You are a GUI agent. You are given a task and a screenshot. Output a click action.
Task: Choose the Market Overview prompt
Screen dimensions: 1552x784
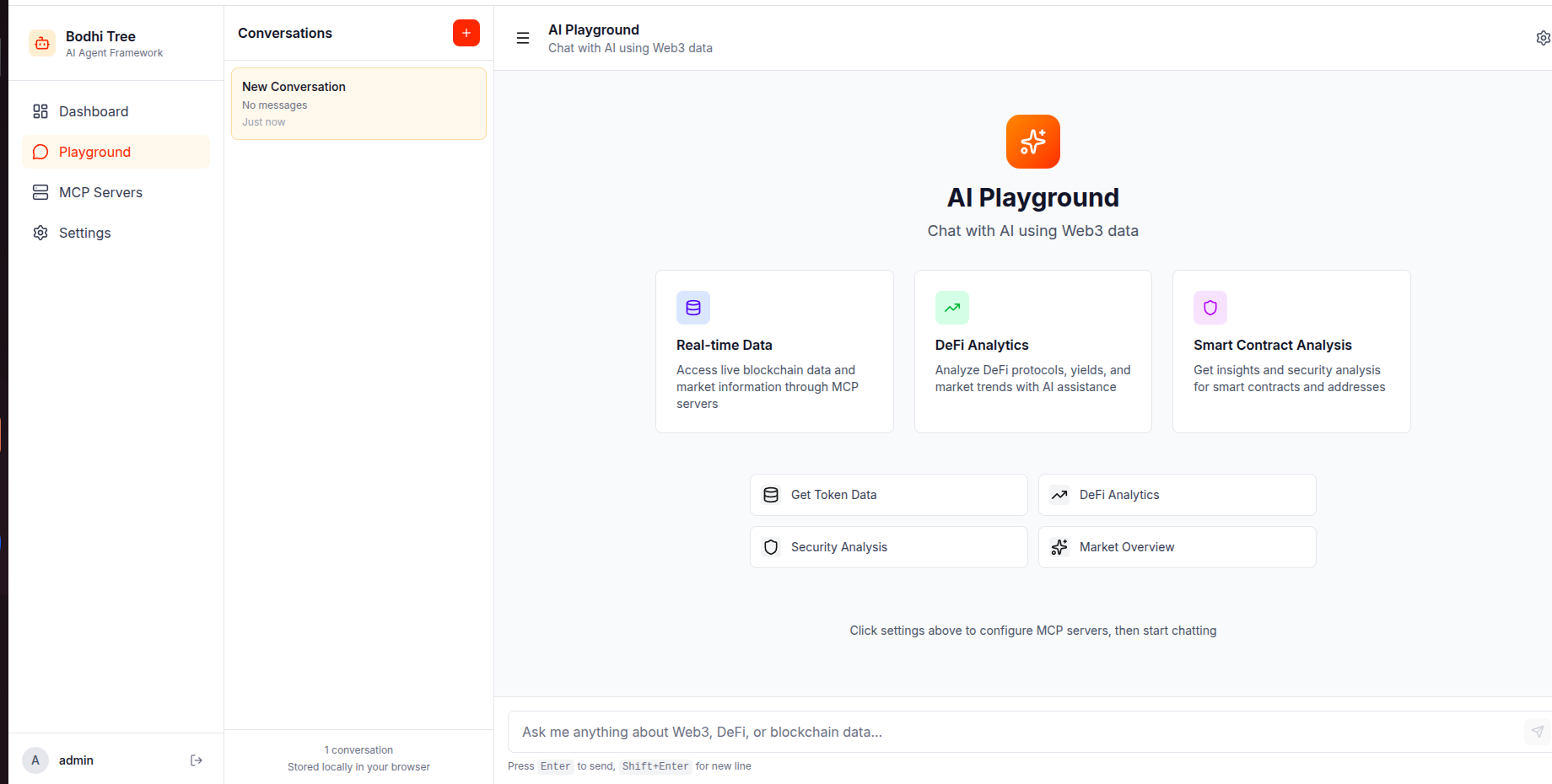(x=1177, y=547)
